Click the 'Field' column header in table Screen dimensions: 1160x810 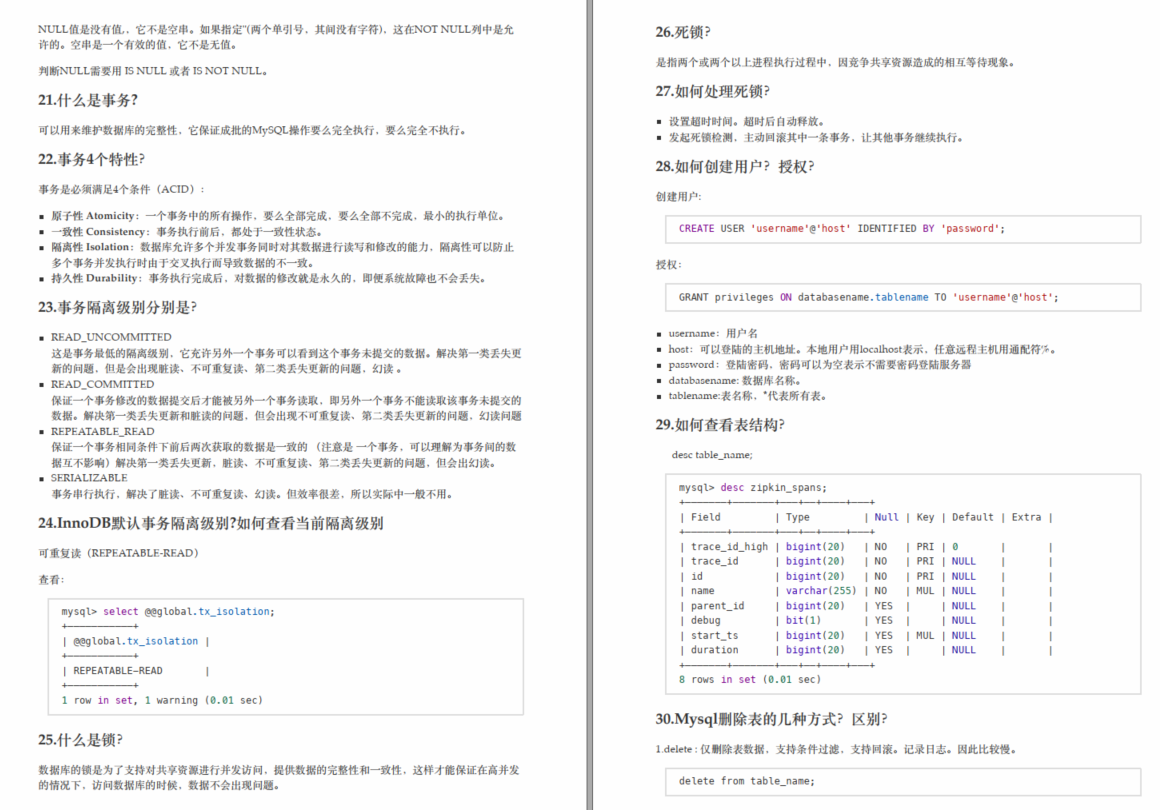pos(705,517)
